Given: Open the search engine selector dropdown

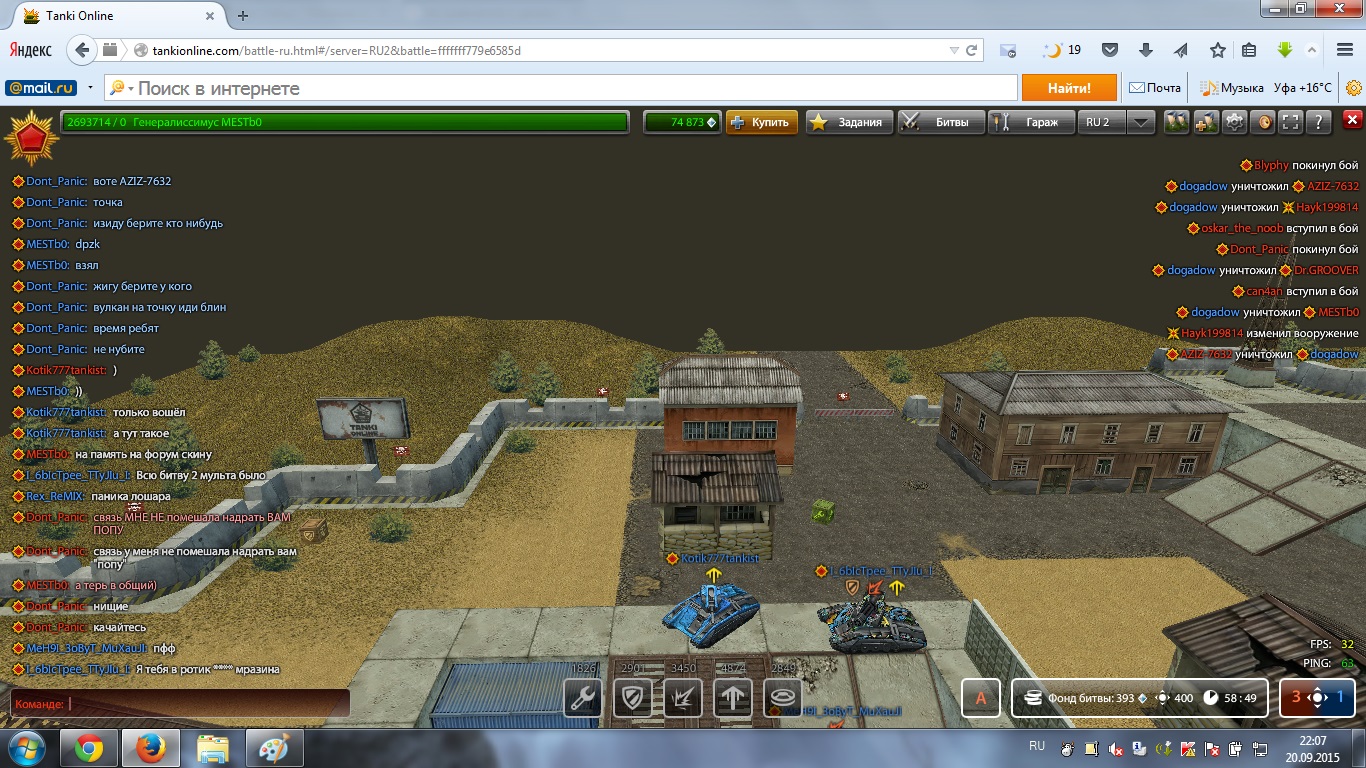Looking at the screenshot, I should pyautogui.click(x=120, y=88).
